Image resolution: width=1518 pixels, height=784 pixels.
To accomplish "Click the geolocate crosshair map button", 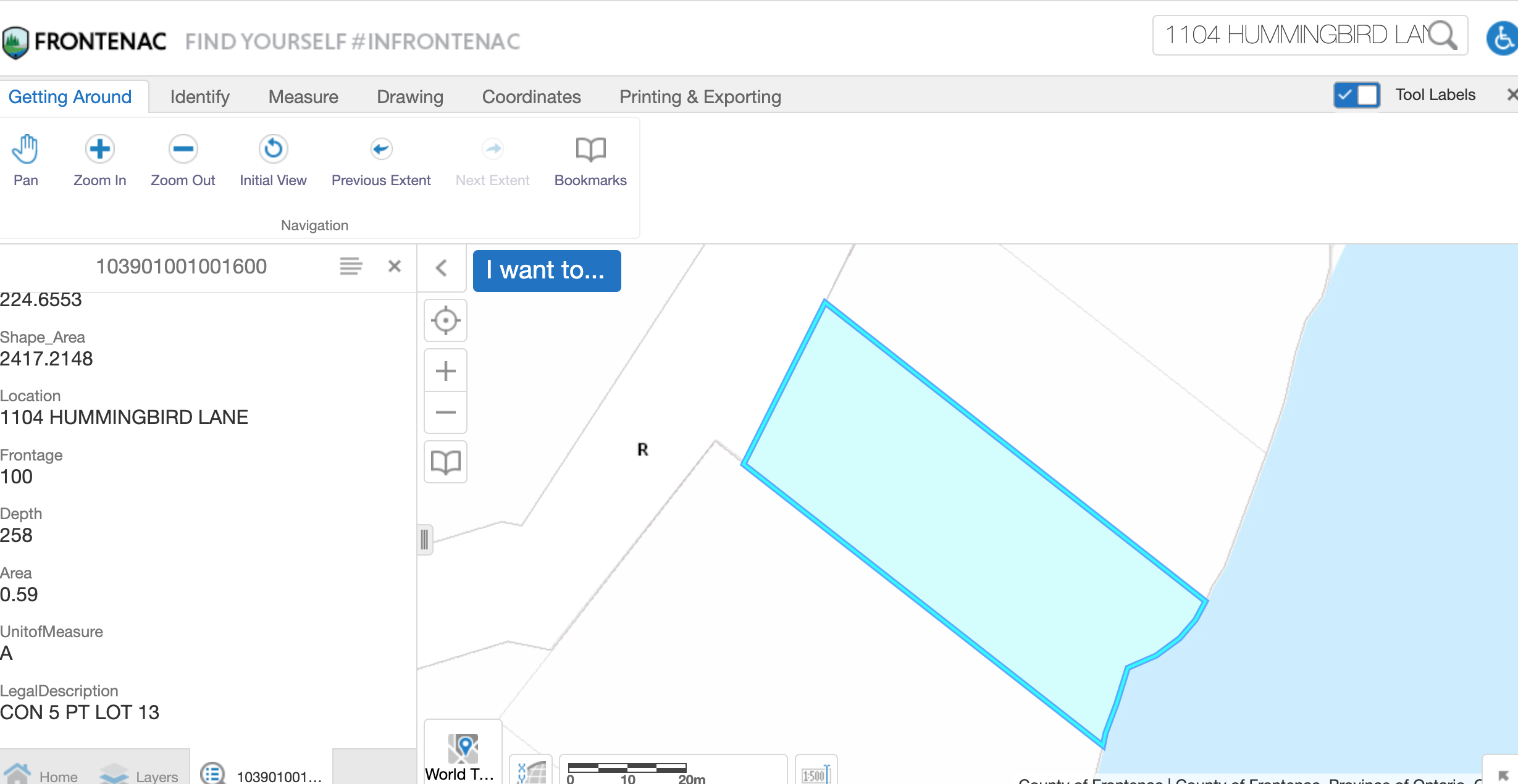I will click(x=445, y=320).
